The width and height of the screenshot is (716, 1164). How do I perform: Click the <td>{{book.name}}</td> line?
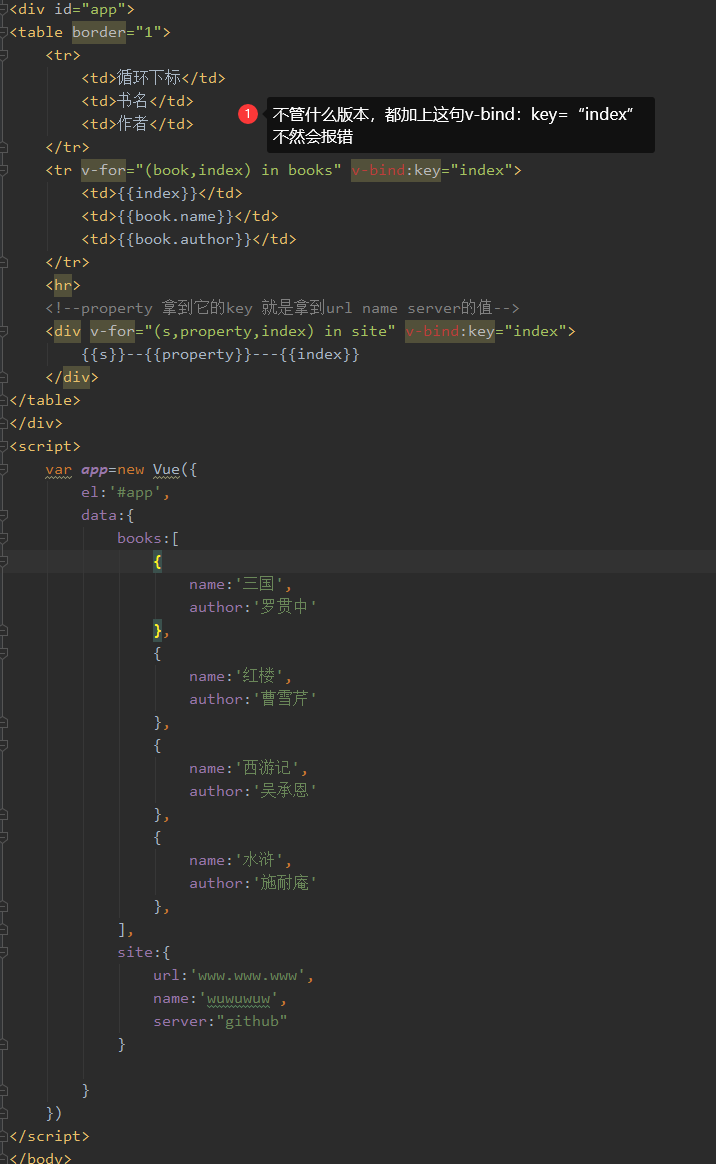[180, 216]
